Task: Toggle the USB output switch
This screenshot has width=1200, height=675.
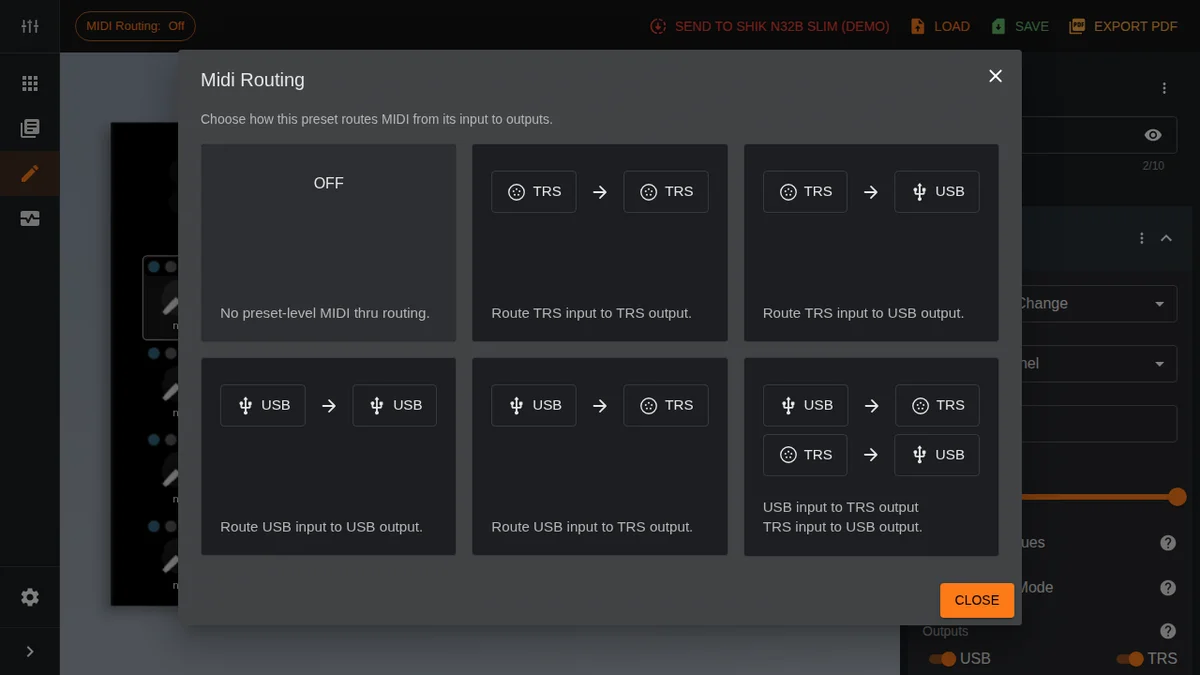Action: (942, 658)
